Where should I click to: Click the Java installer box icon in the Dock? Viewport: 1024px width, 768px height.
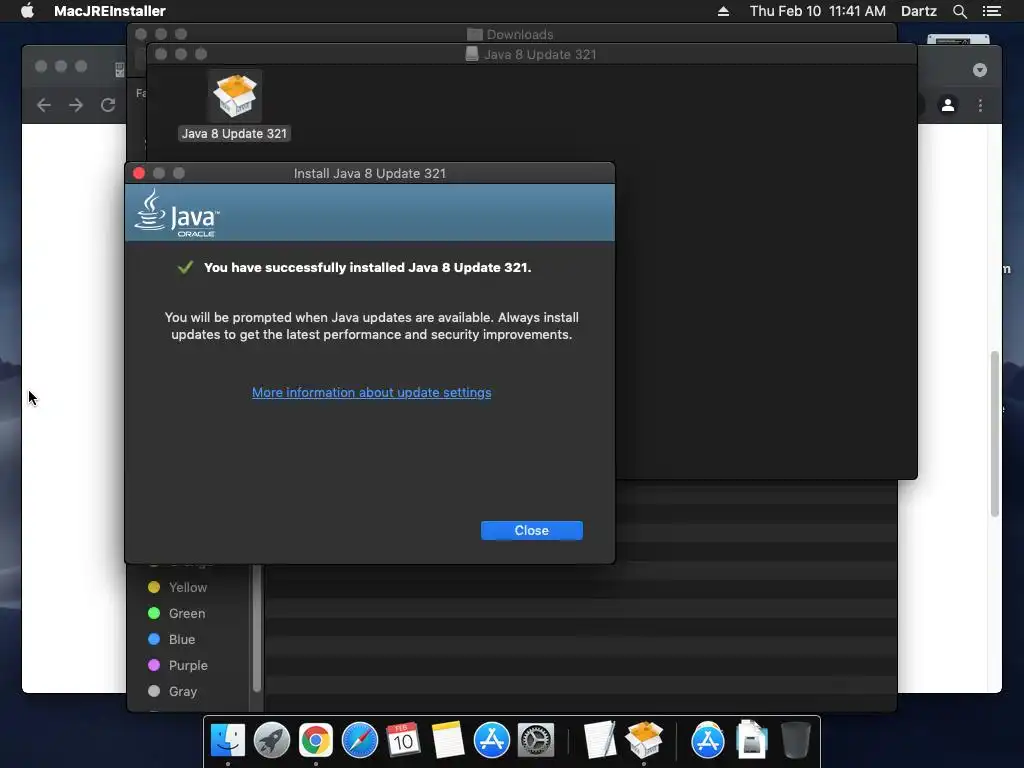(644, 740)
